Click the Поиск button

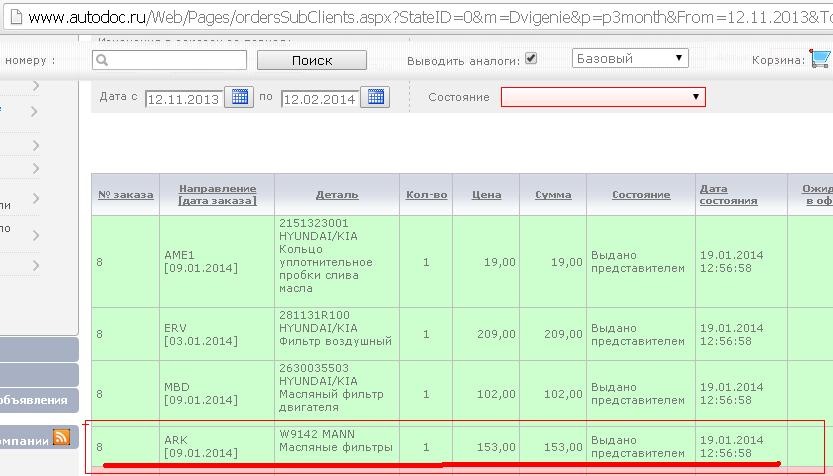312,60
